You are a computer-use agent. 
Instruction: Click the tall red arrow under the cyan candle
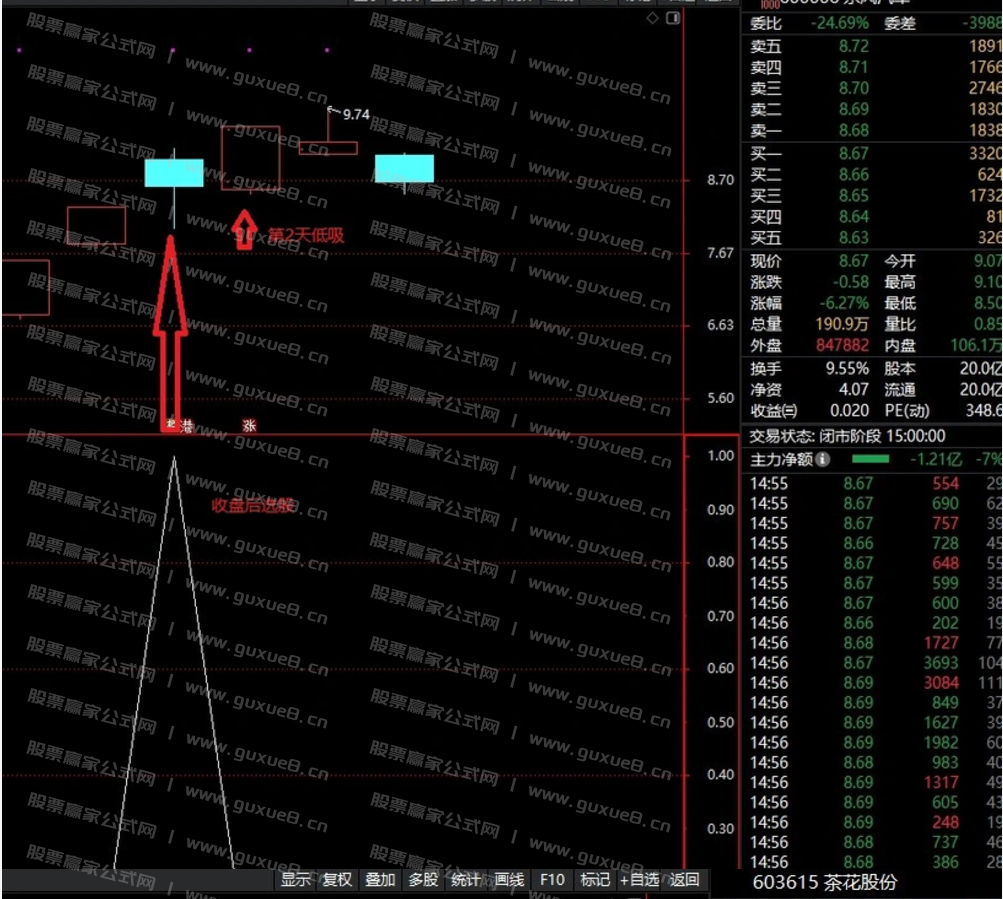[x=170, y=330]
